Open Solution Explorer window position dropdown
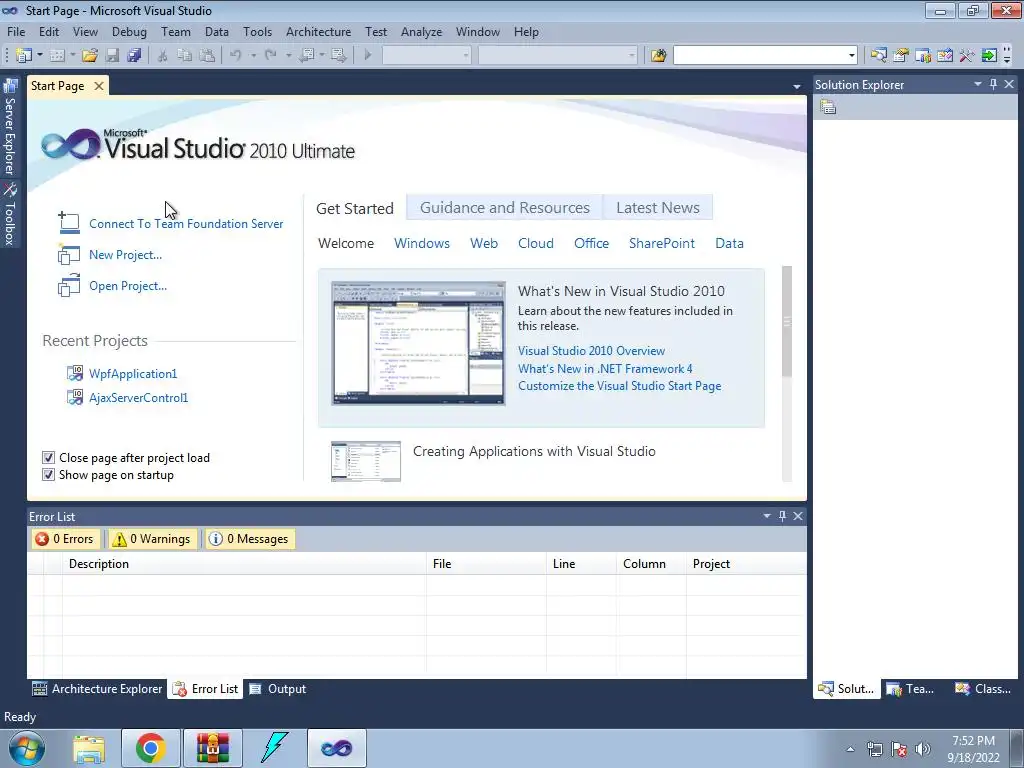The image size is (1024, 768). (x=978, y=84)
